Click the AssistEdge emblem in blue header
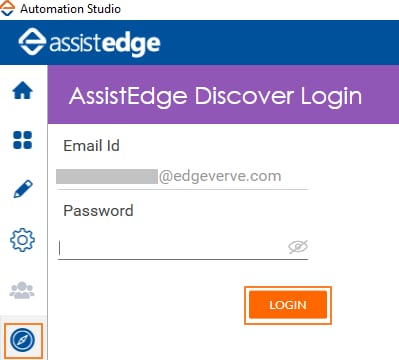This screenshot has height=360, width=399. [32, 42]
